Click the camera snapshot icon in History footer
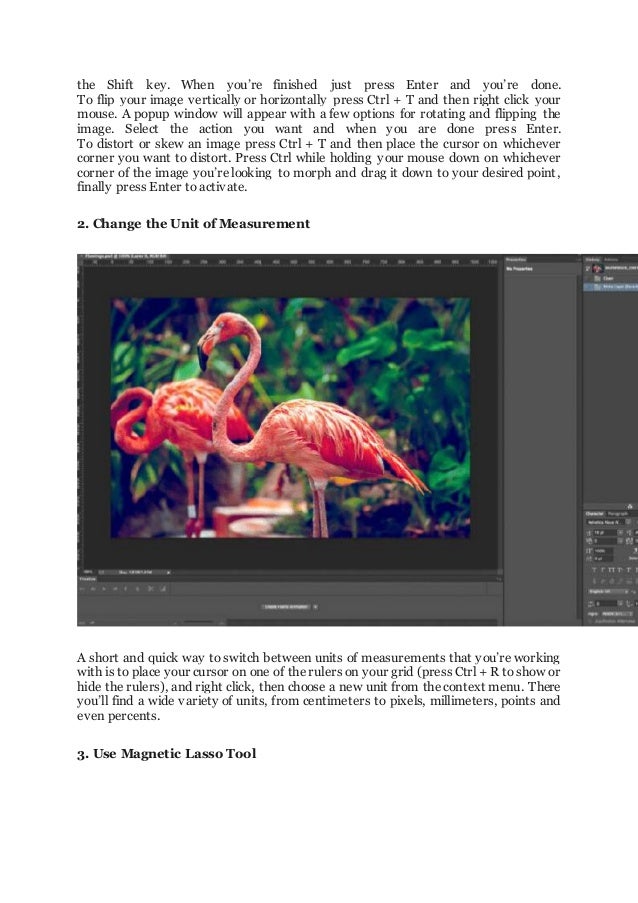638x903 pixels. (x=629, y=506)
